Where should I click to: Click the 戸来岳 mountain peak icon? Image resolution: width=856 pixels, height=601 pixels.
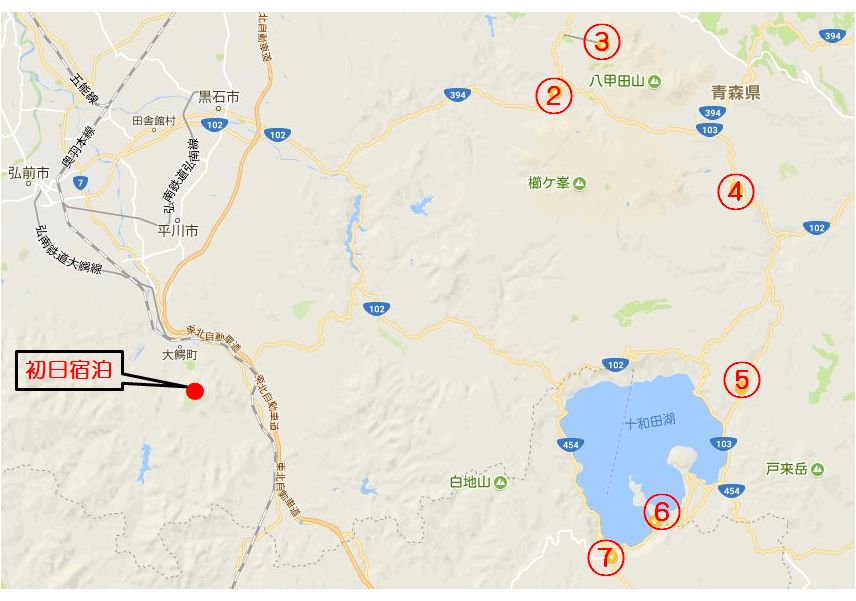coord(817,469)
